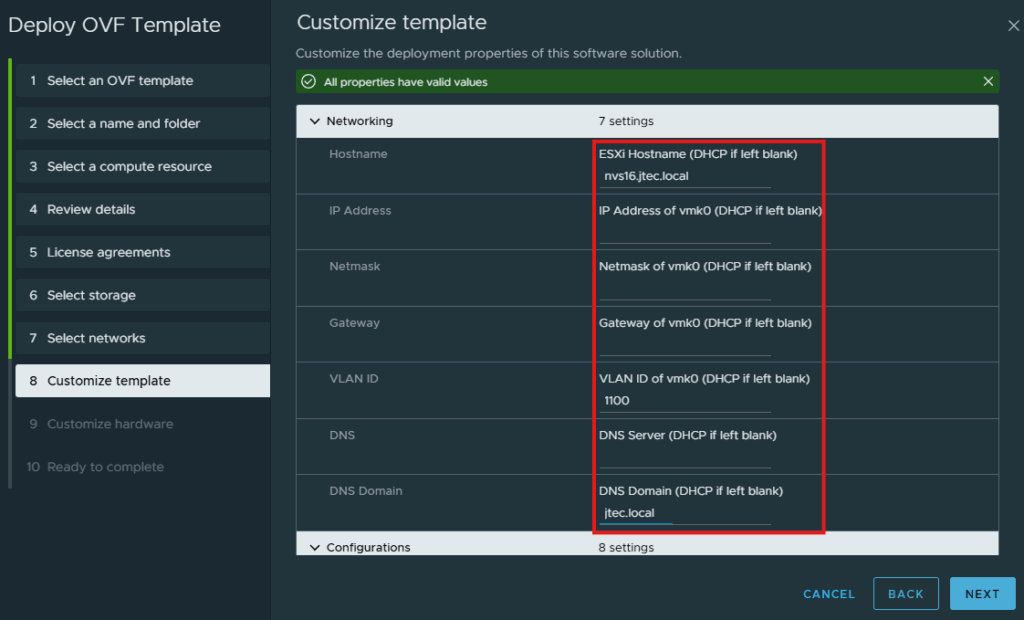
Task: Dismiss the valid values banner
Action: tap(987, 82)
